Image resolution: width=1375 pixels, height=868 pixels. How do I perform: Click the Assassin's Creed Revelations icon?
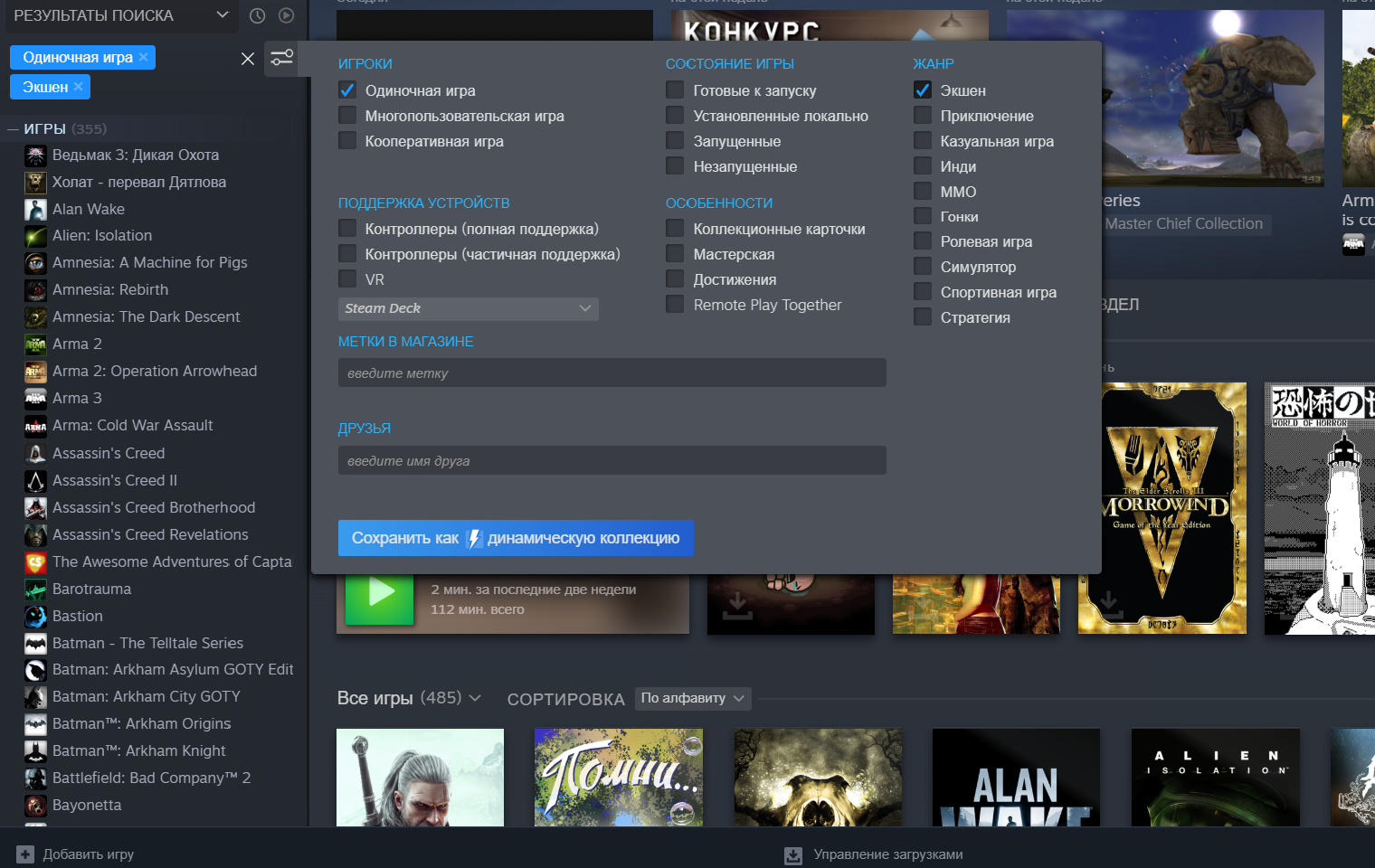click(35, 535)
